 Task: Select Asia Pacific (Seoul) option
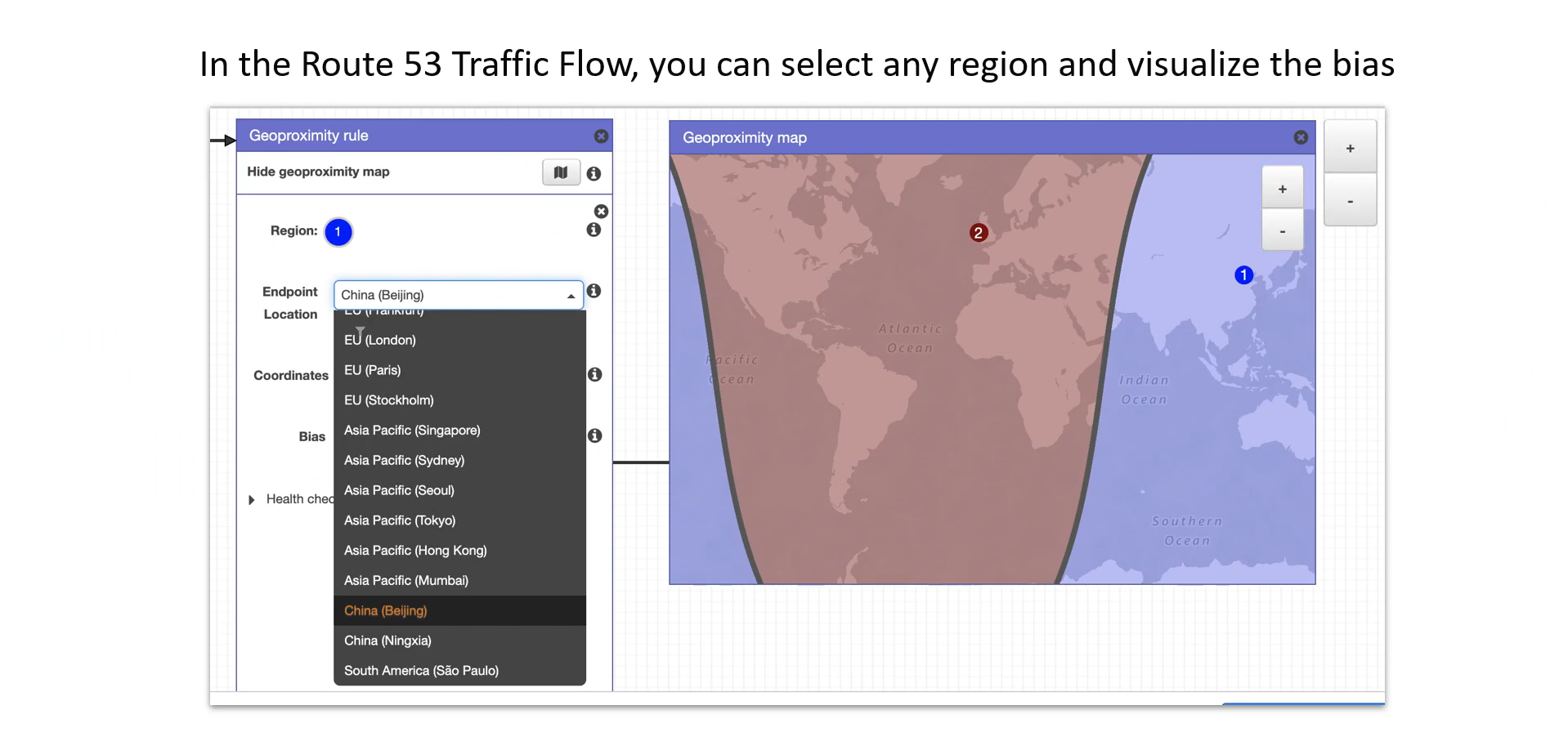460,490
